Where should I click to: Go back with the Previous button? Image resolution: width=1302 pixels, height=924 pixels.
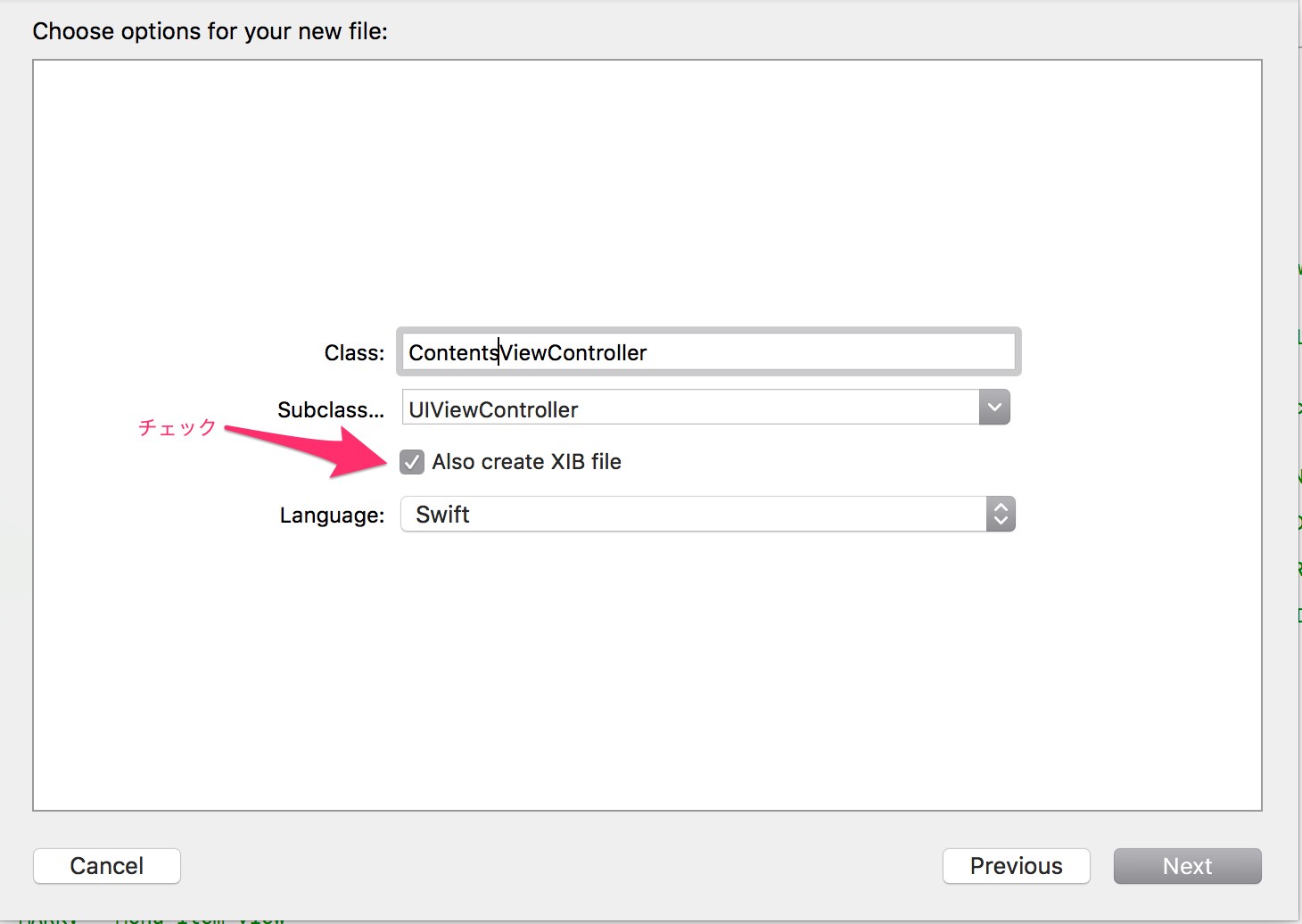(x=1016, y=866)
